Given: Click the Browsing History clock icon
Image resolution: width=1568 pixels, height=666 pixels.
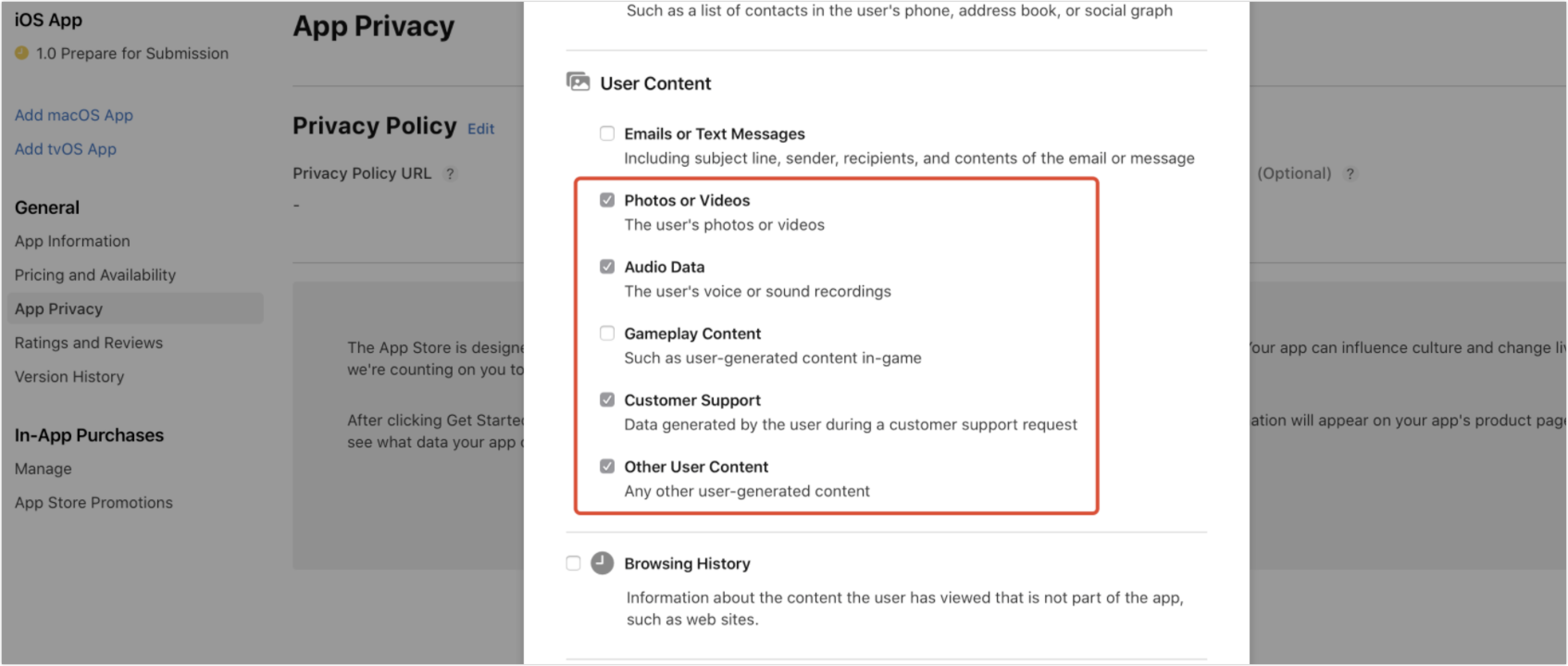Looking at the screenshot, I should [x=602, y=563].
